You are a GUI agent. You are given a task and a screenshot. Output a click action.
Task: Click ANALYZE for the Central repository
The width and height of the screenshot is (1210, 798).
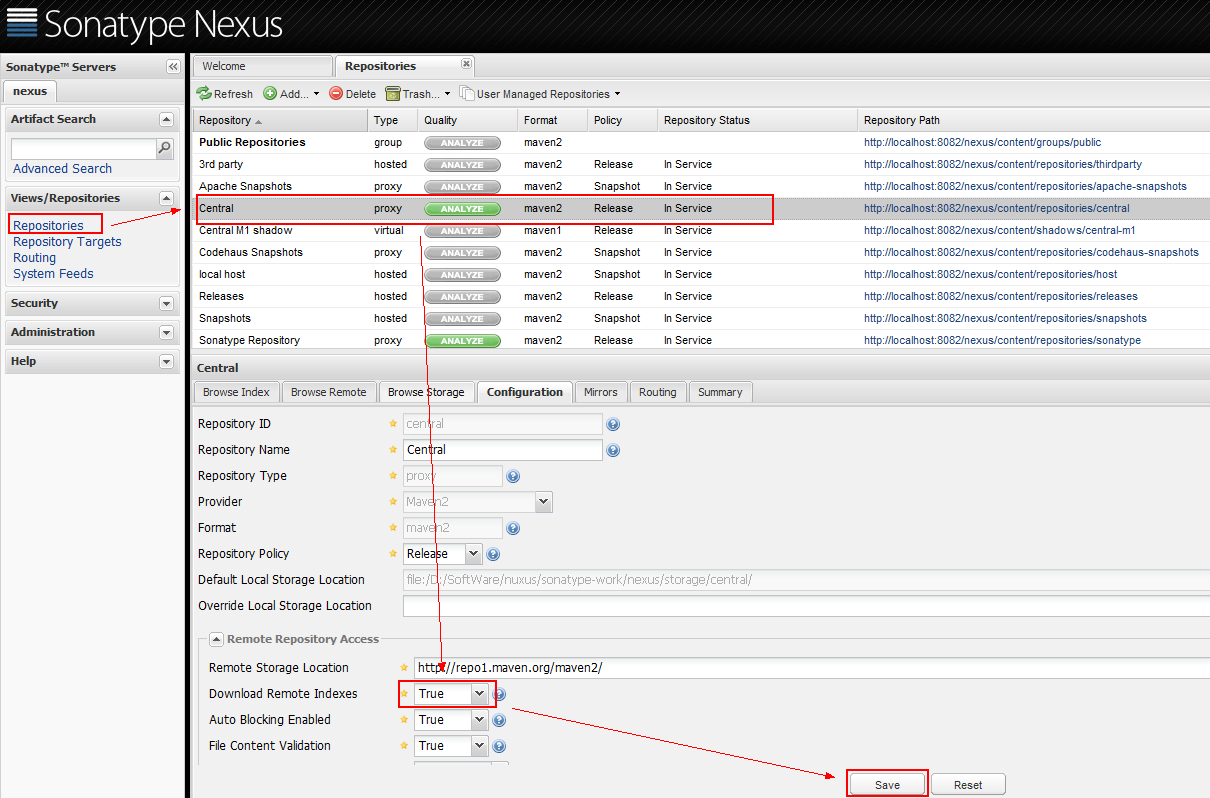click(462, 209)
